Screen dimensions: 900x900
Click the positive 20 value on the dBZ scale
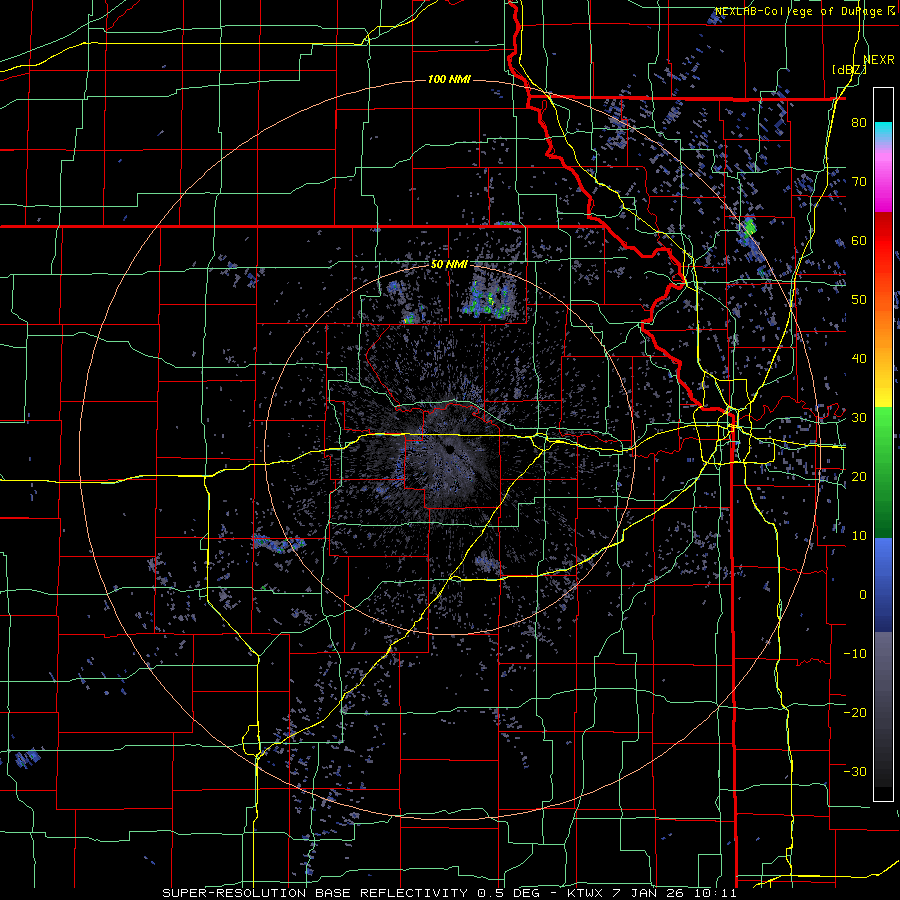coord(859,476)
